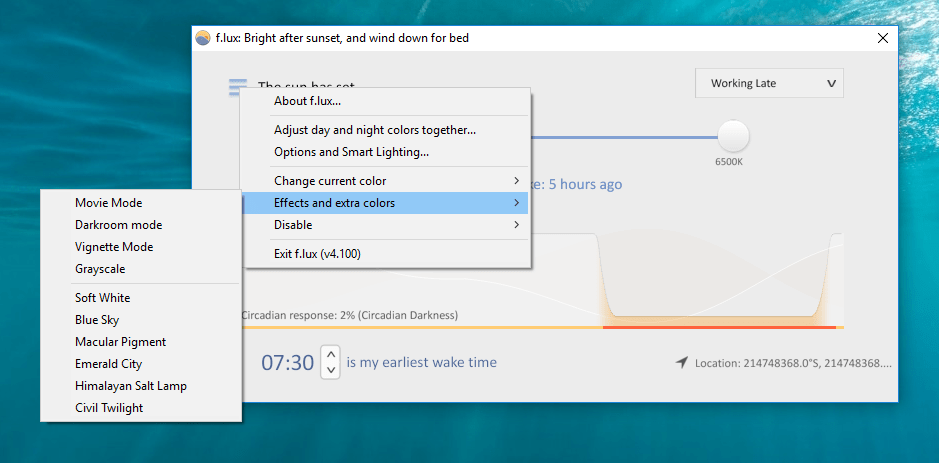
Task: Select Civil Twilight color
Action: (141, 408)
